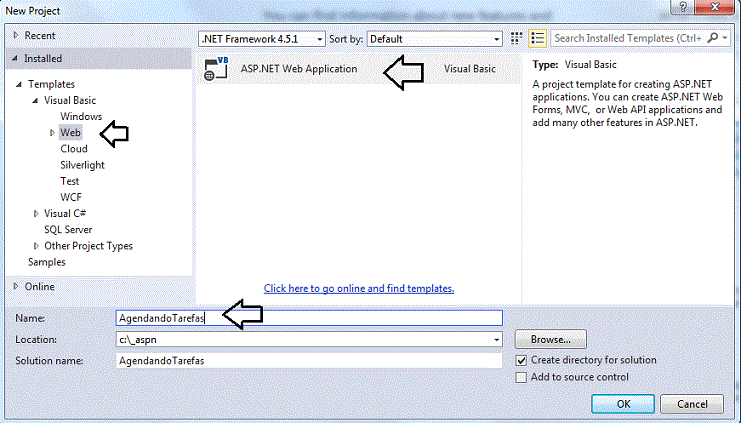This screenshot has width=741, height=423.
Task: Select ASP.NET Web Application template
Action: 359,69
